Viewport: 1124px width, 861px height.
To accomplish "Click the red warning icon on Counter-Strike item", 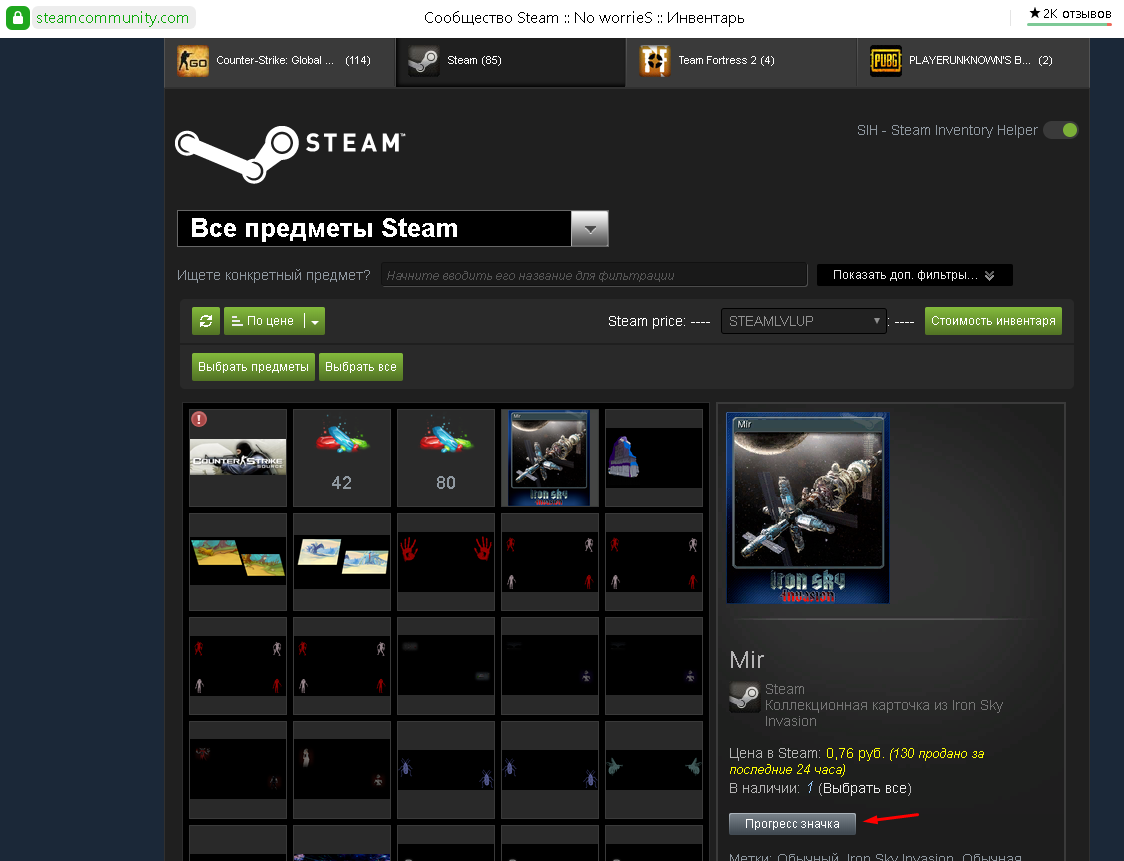I will pyautogui.click(x=199, y=419).
